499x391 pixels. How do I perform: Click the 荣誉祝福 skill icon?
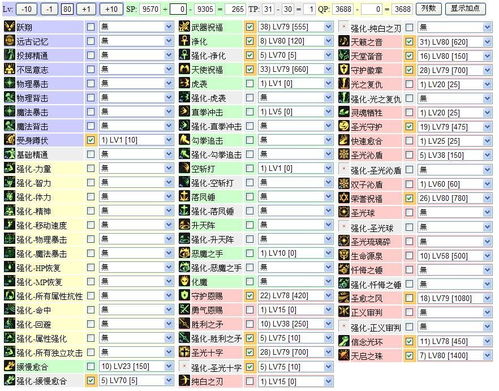[344, 198]
